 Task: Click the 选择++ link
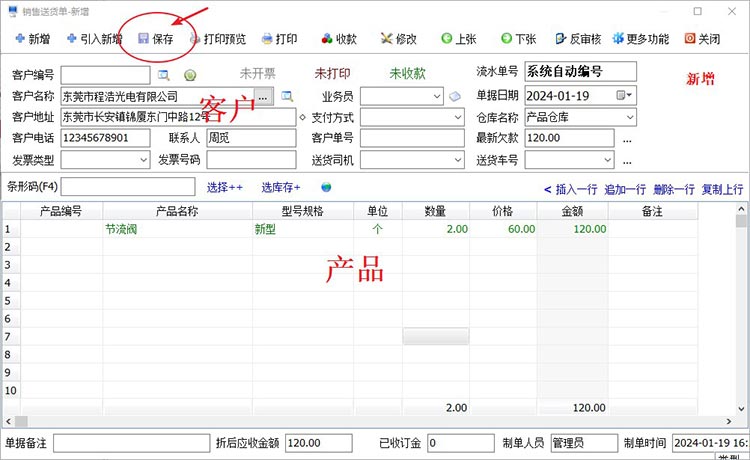coord(225,187)
